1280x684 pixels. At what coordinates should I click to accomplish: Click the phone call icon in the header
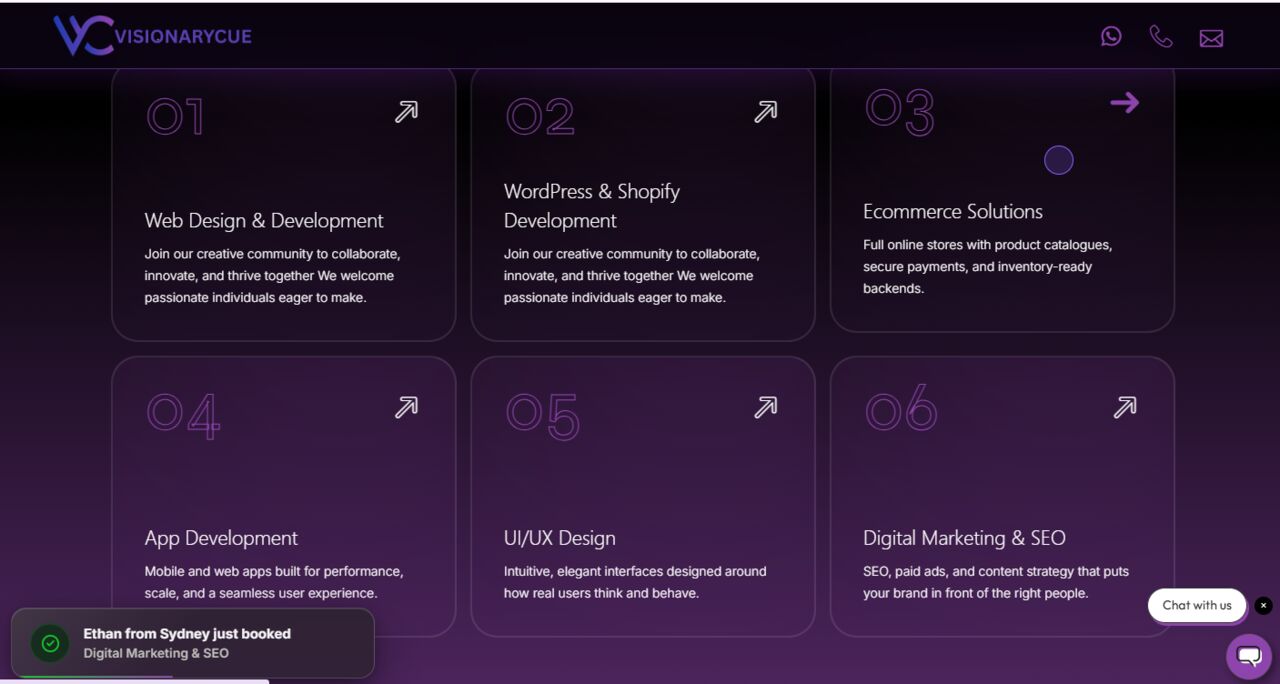[x=1161, y=37]
